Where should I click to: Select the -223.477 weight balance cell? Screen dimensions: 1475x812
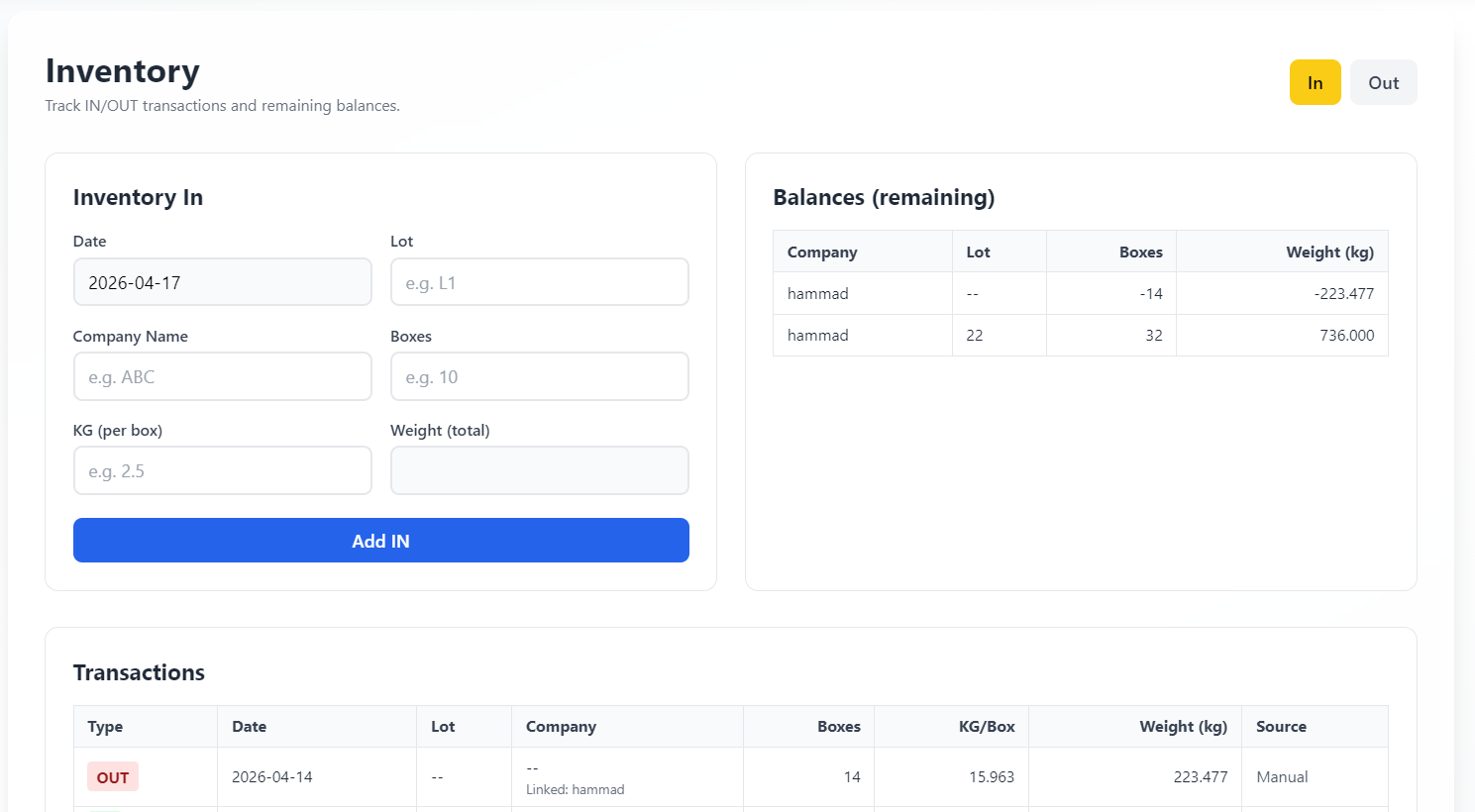tap(1282, 293)
